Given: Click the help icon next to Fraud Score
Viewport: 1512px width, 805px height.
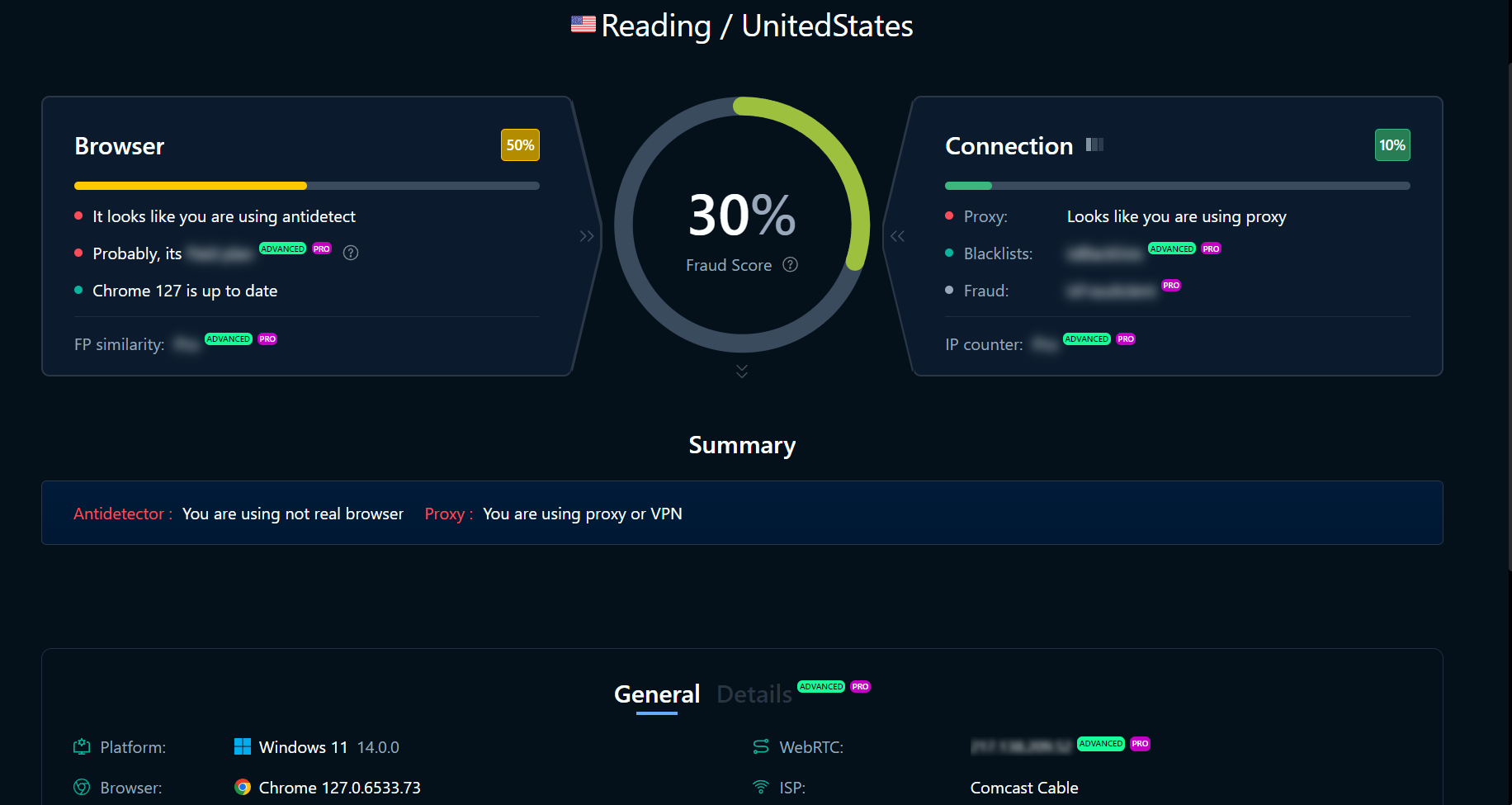Looking at the screenshot, I should click(790, 265).
